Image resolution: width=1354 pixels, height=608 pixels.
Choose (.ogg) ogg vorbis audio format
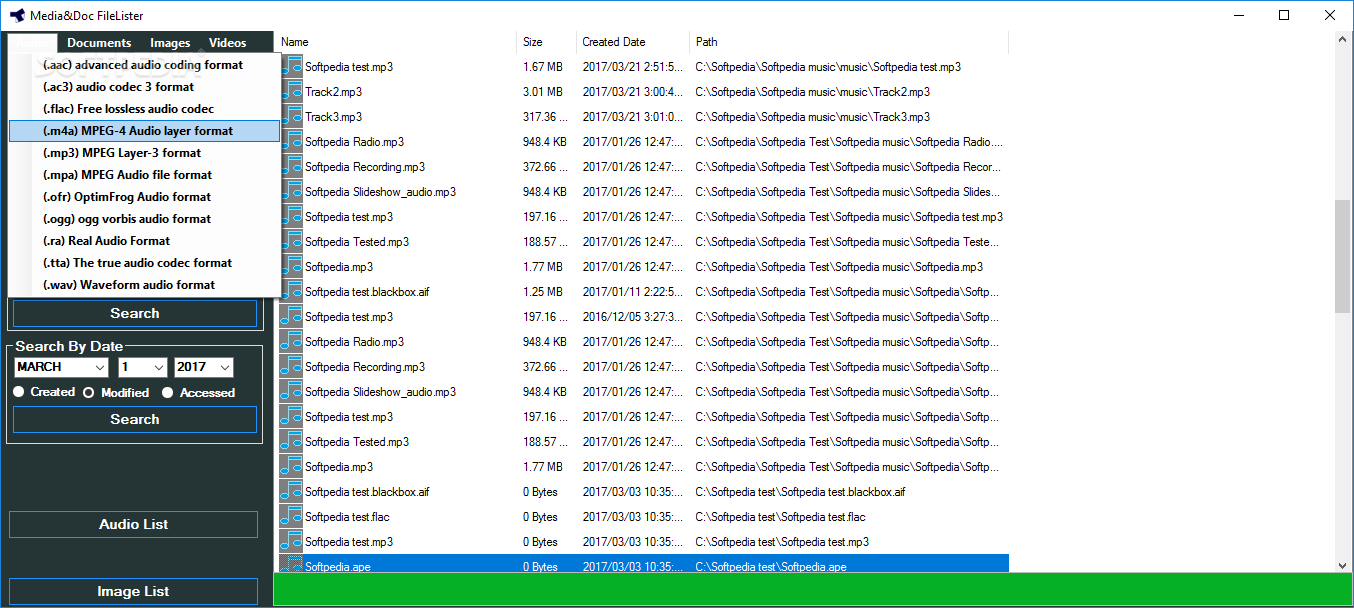[x=144, y=219]
